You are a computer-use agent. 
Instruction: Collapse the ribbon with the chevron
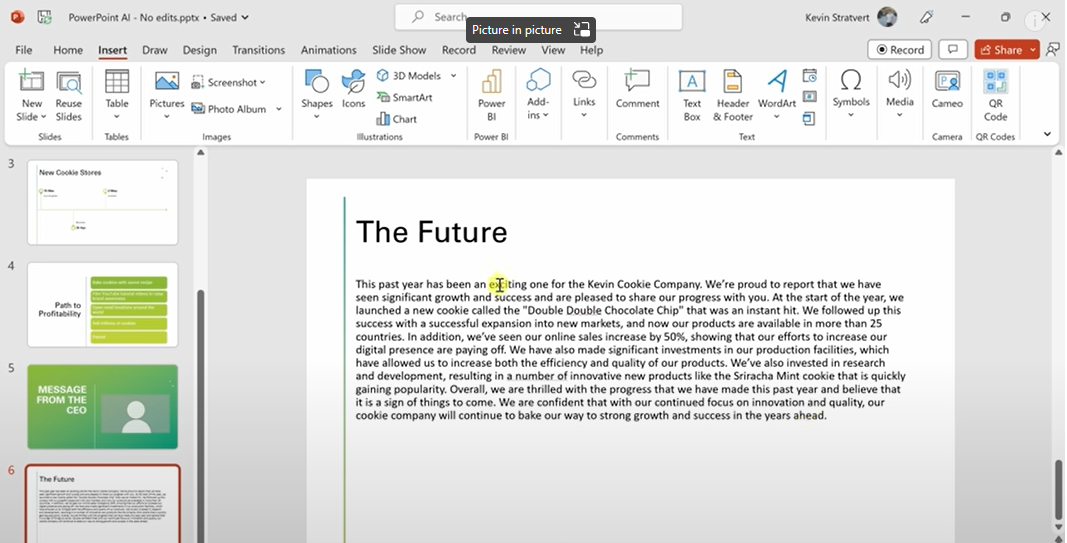1047,134
